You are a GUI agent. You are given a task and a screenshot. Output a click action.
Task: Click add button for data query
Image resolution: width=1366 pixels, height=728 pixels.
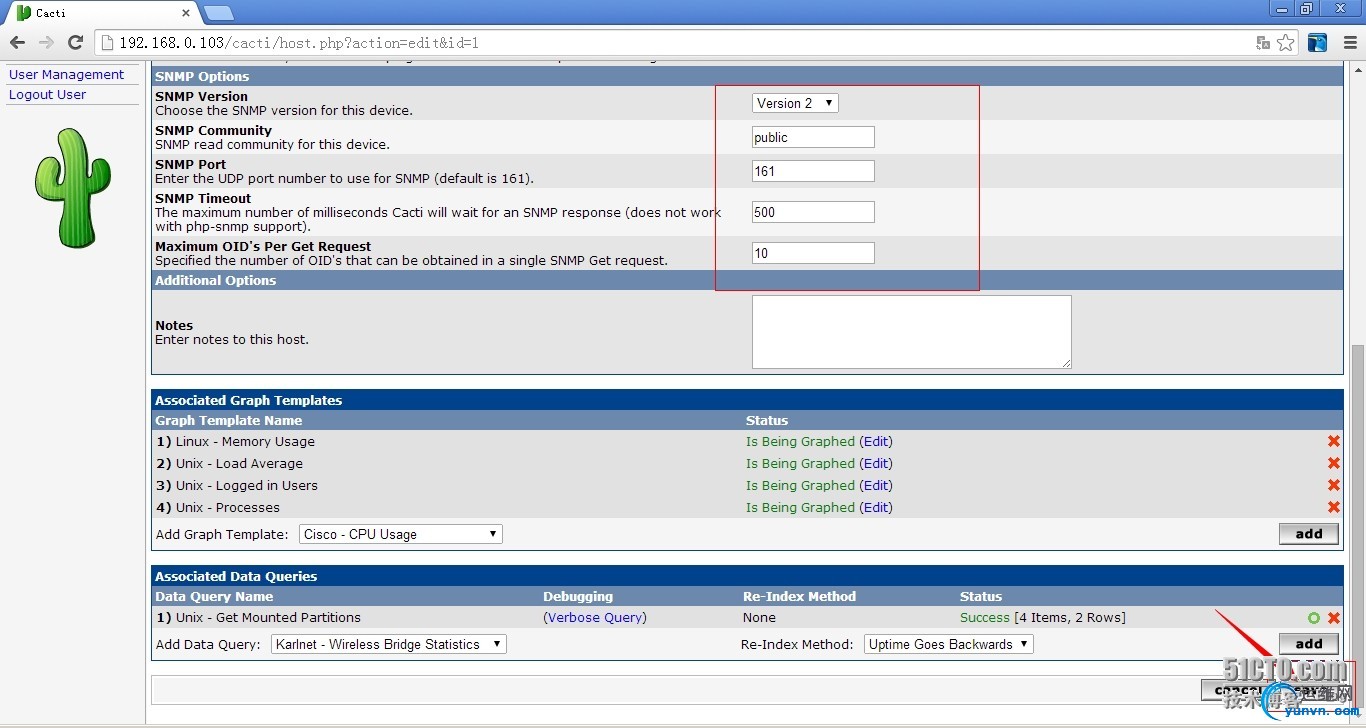pyautogui.click(x=1308, y=644)
